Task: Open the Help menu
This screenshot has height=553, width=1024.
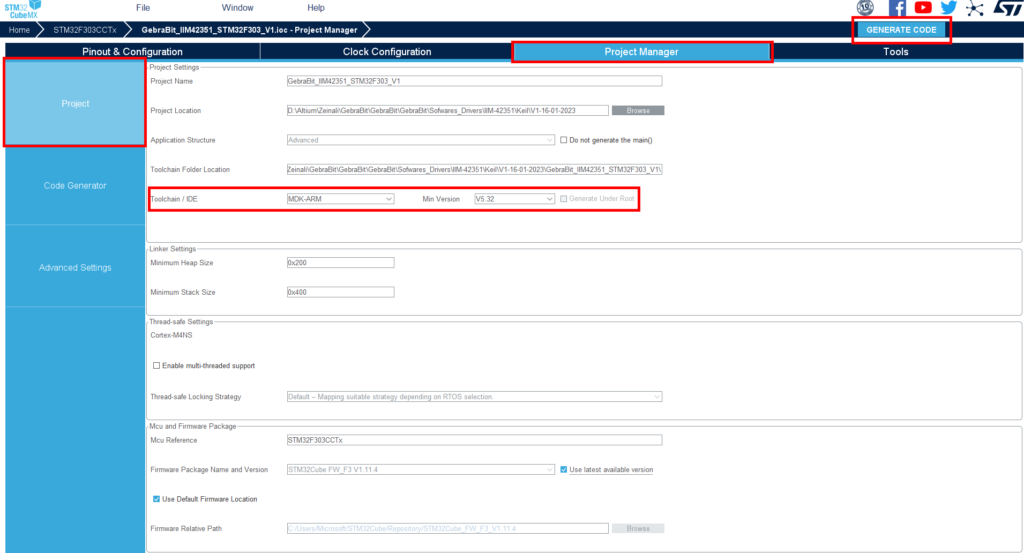Action: tap(315, 8)
